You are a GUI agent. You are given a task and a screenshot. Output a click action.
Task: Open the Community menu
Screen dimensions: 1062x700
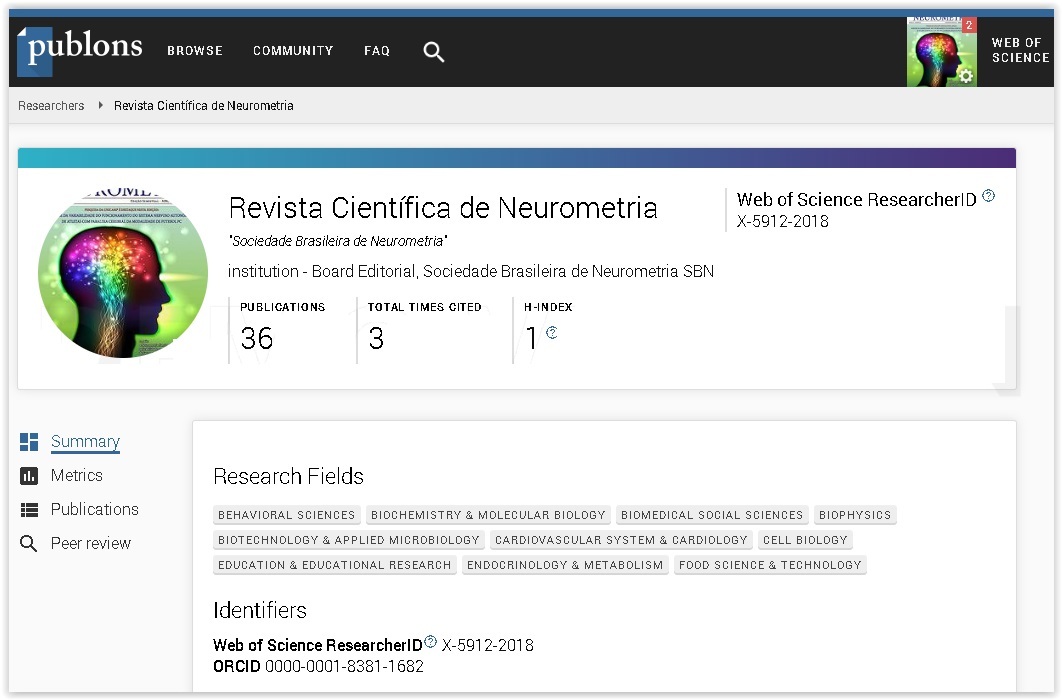tap(293, 51)
